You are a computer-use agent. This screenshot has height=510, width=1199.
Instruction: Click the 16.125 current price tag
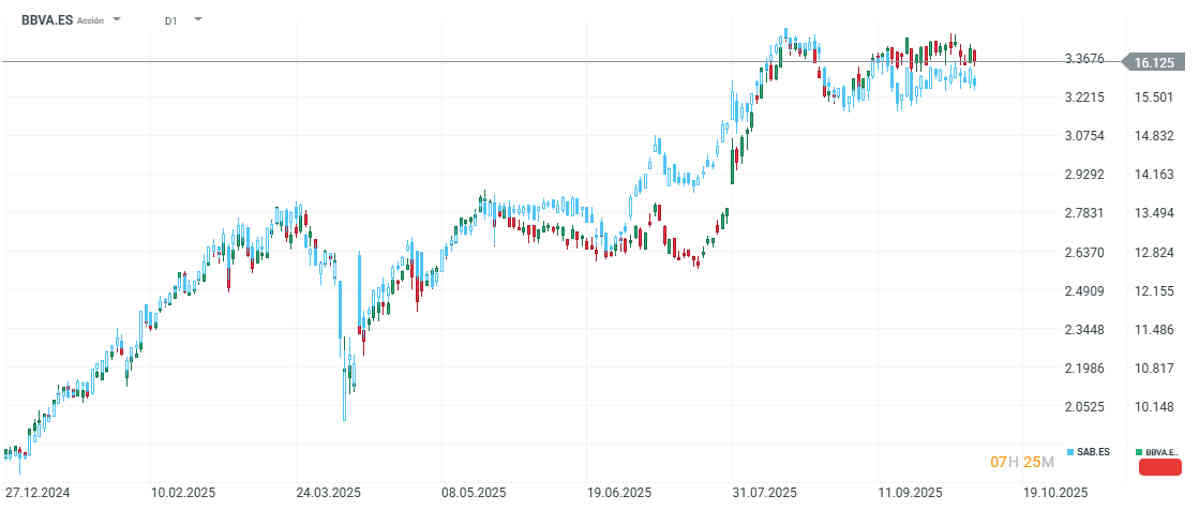point(1153,62)
